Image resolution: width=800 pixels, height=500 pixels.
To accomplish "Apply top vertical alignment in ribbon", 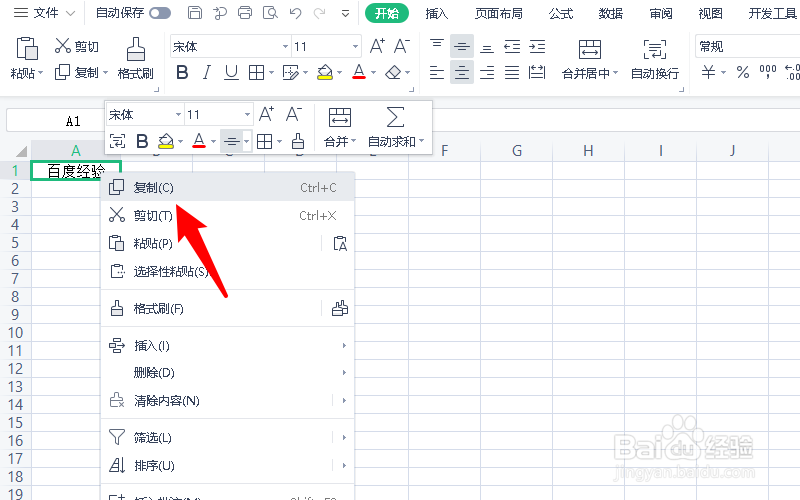I will coord(437,46).
